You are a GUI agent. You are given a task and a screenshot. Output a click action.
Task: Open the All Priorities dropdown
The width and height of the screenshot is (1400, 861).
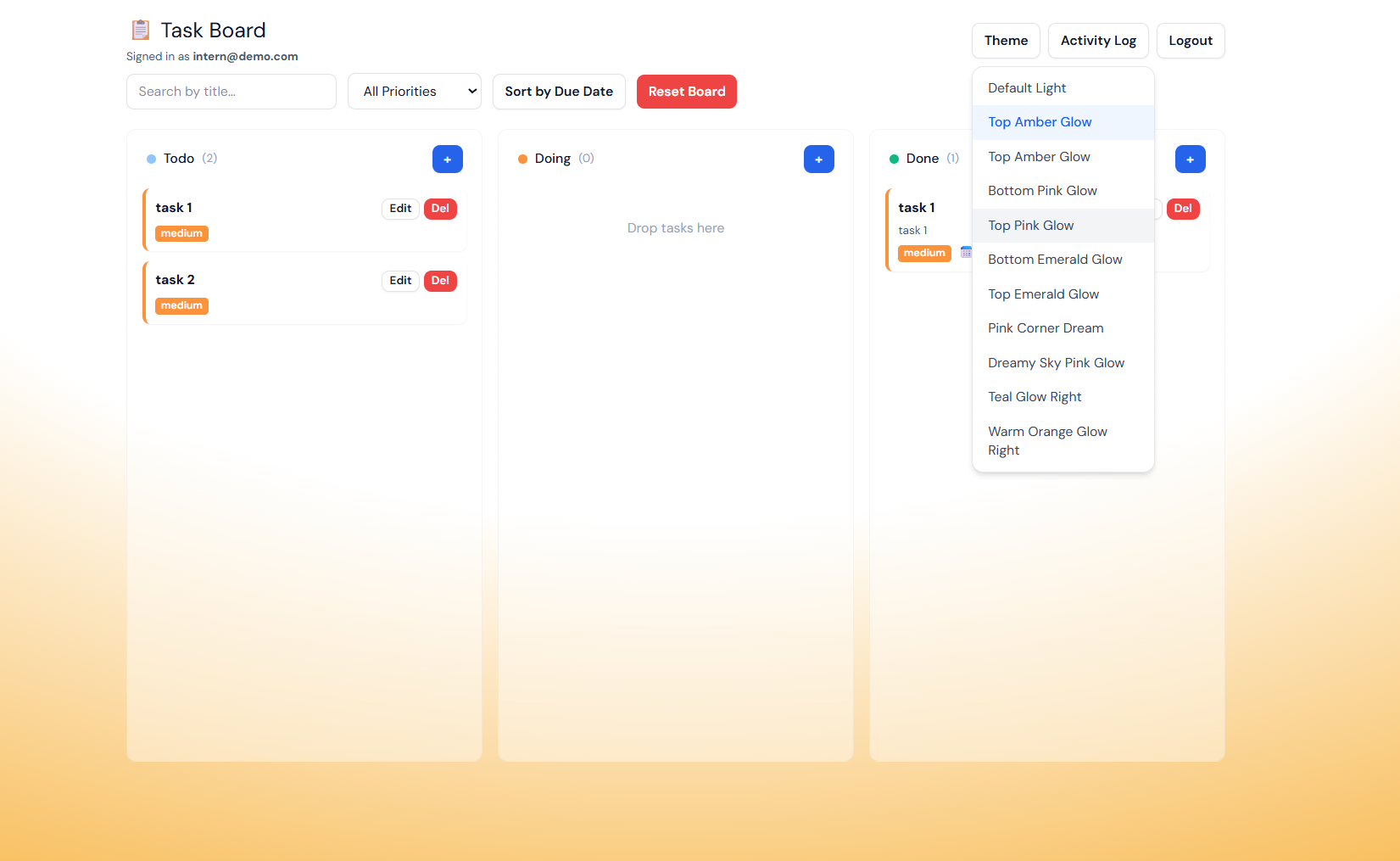point(415,92)
